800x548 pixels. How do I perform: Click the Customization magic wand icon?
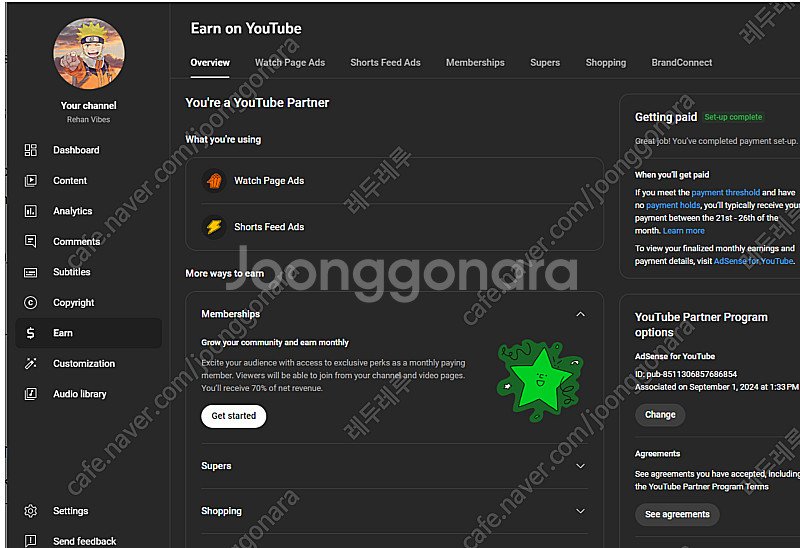pos(31,363)
